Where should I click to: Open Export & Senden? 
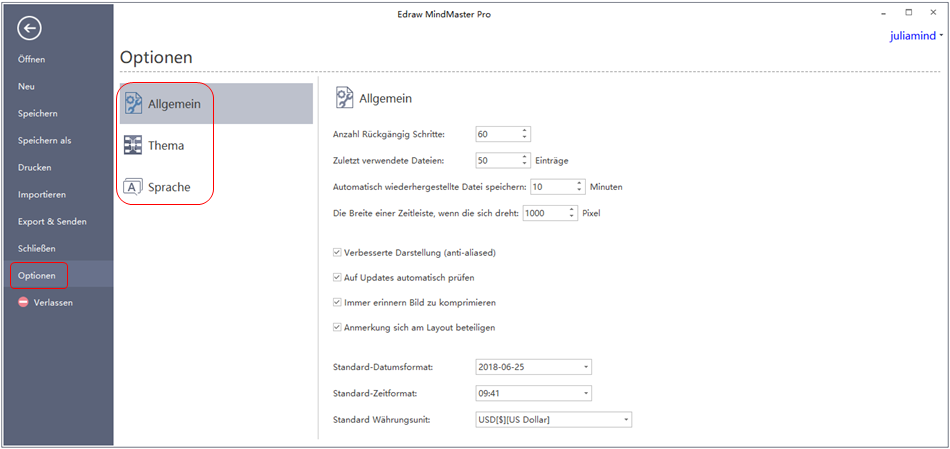52,221
